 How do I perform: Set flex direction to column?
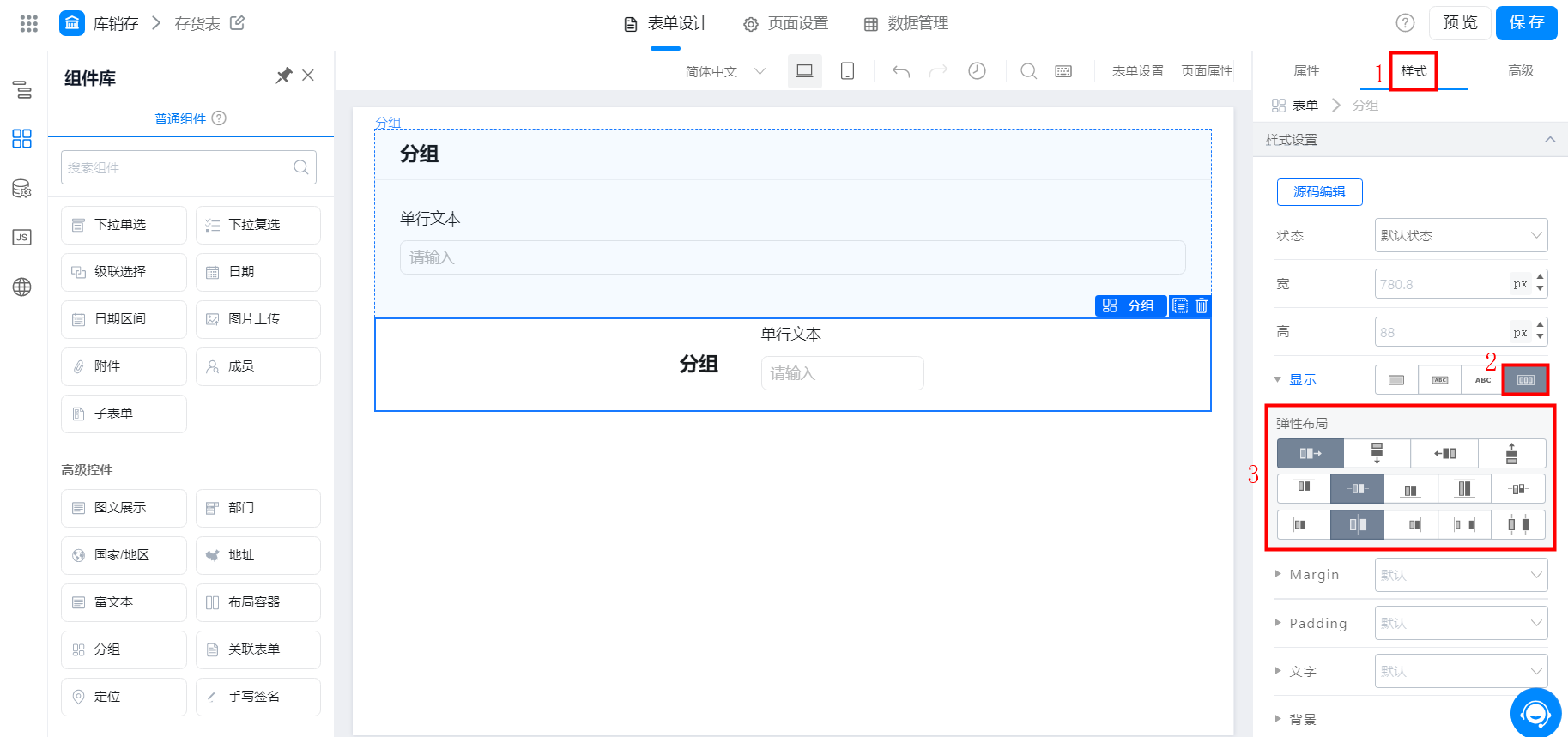(1377, 453)
